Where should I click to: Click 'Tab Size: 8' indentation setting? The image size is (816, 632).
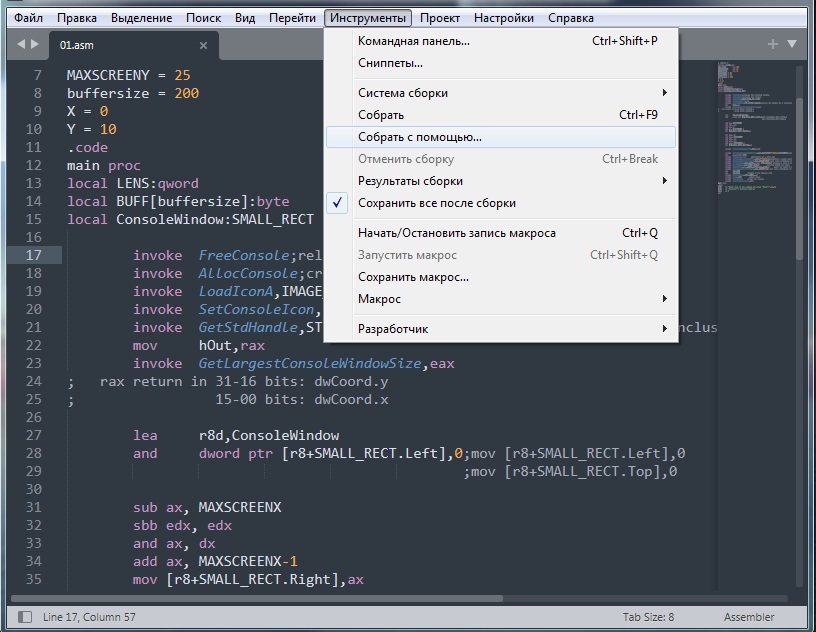(x=648, y=617)
